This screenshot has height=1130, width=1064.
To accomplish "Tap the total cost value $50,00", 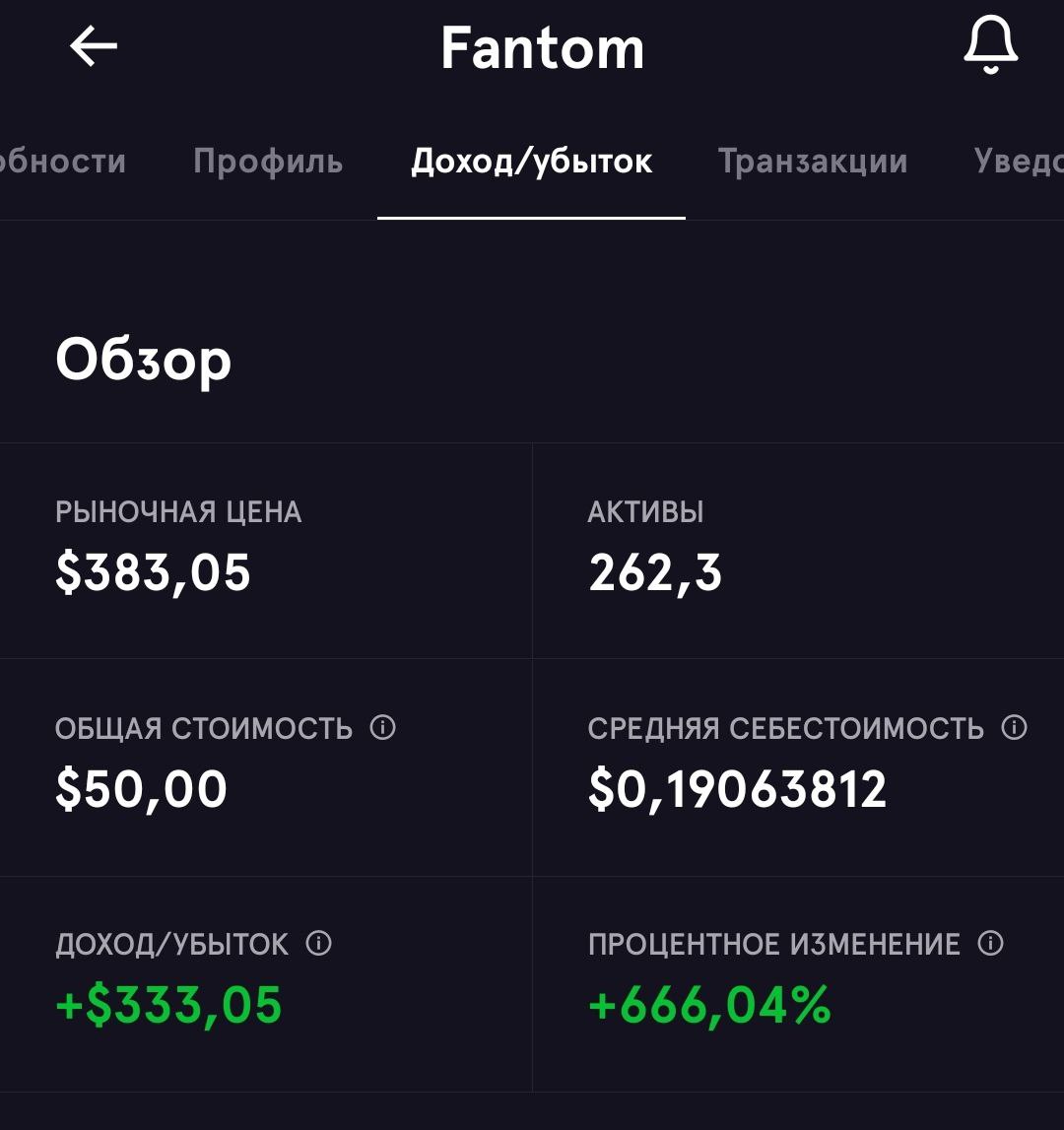I will (141, 789).
